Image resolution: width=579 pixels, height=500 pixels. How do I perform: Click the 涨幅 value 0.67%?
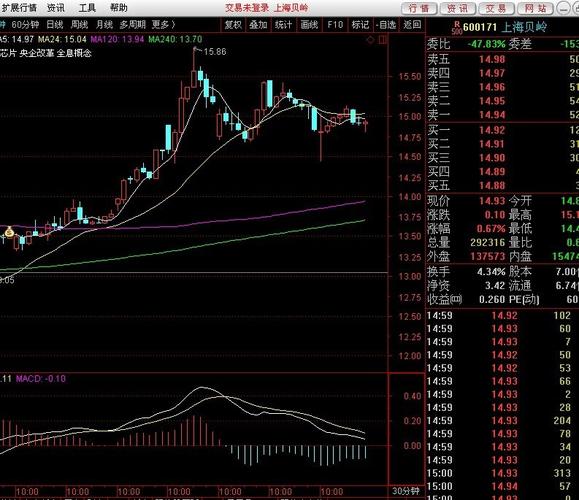491,229
